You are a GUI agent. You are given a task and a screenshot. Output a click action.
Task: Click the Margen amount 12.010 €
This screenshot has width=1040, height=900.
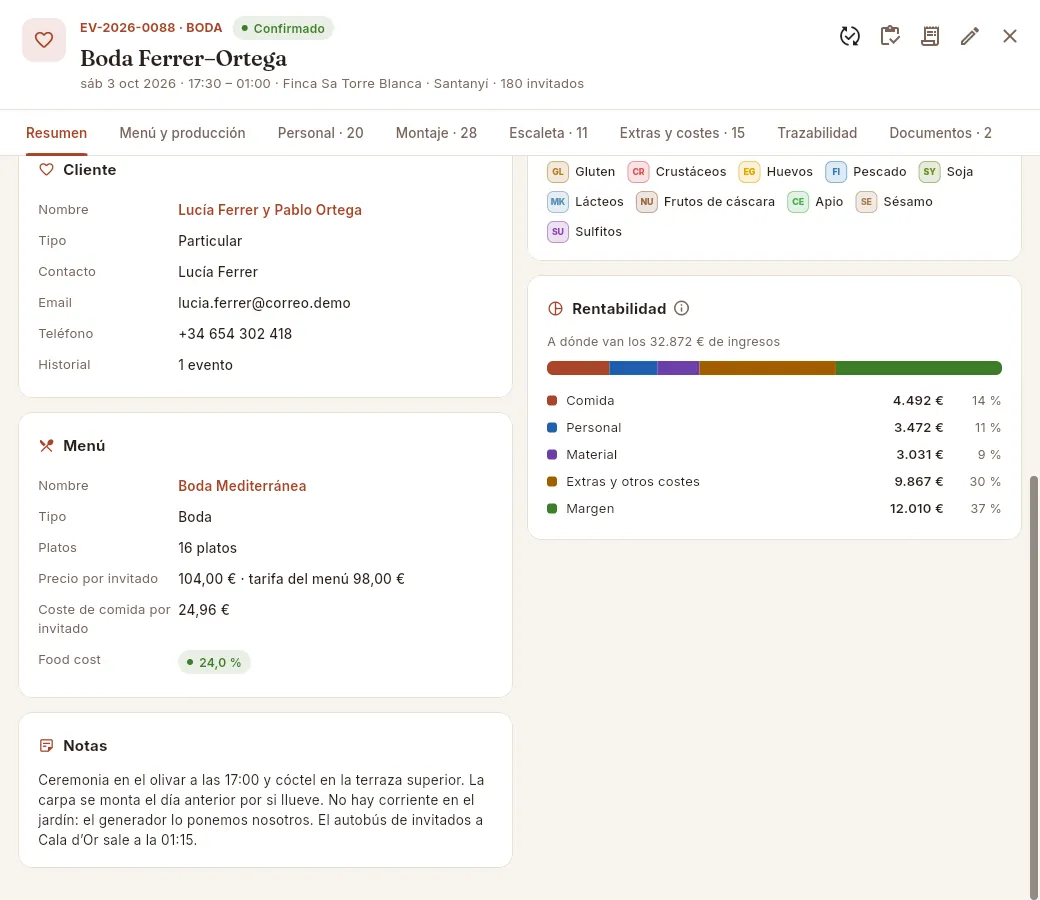tap(916, 509)
